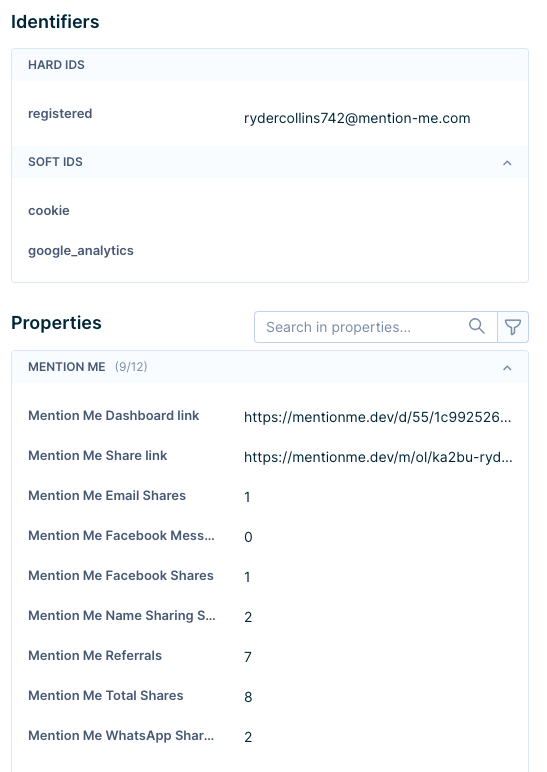Select the Mention Me Referrals label
This screenshot has height=772, width=547.
click(95, 655)
